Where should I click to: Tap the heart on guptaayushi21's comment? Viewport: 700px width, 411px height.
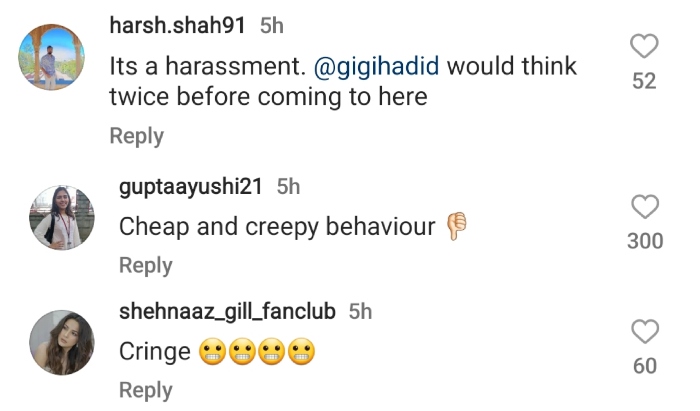tap(645, 206)
